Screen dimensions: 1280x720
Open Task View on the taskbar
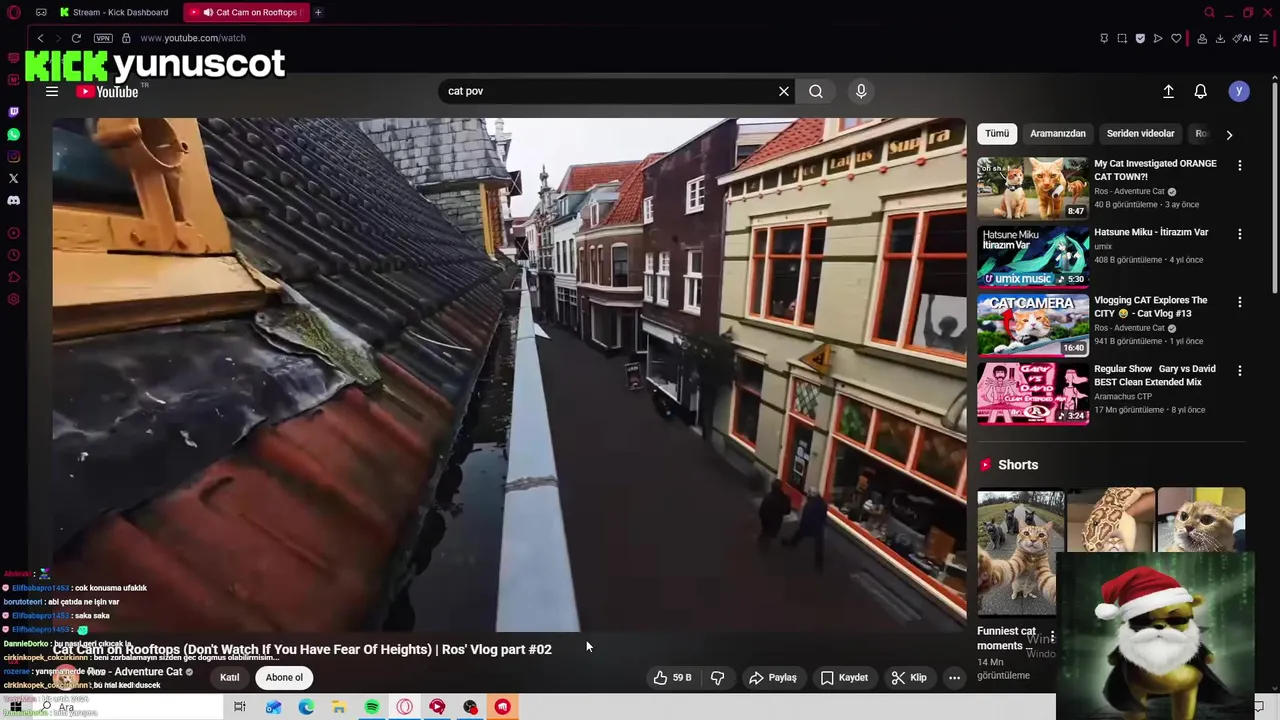(240, 707)
